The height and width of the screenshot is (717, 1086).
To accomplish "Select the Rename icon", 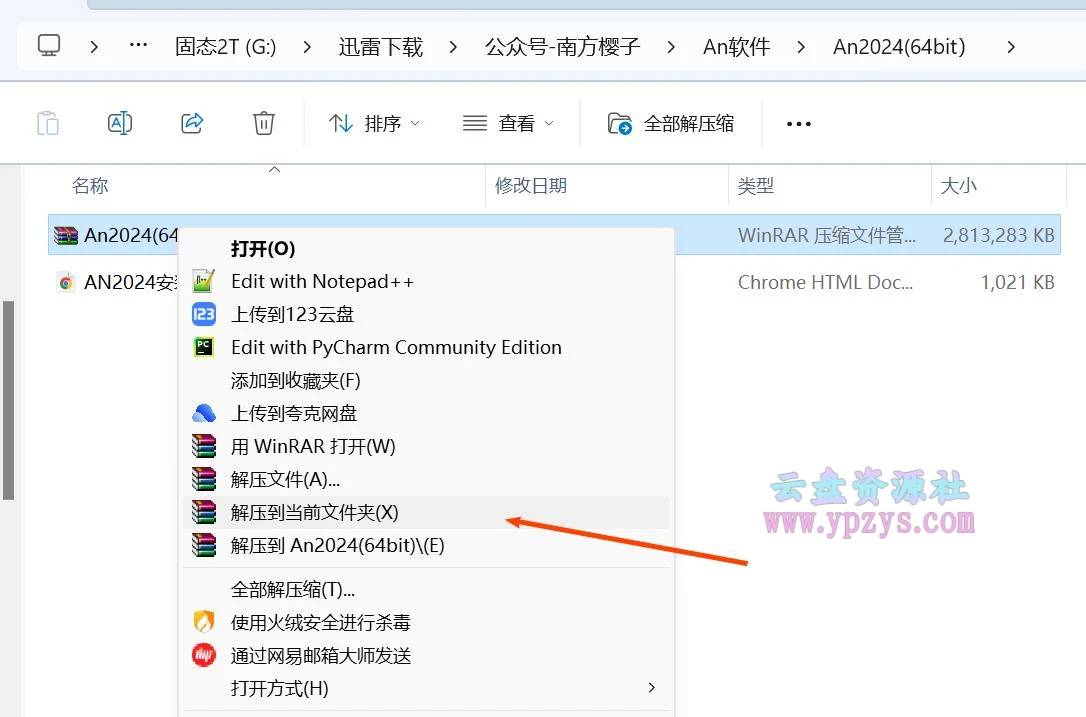I will (x=119, y=122).
